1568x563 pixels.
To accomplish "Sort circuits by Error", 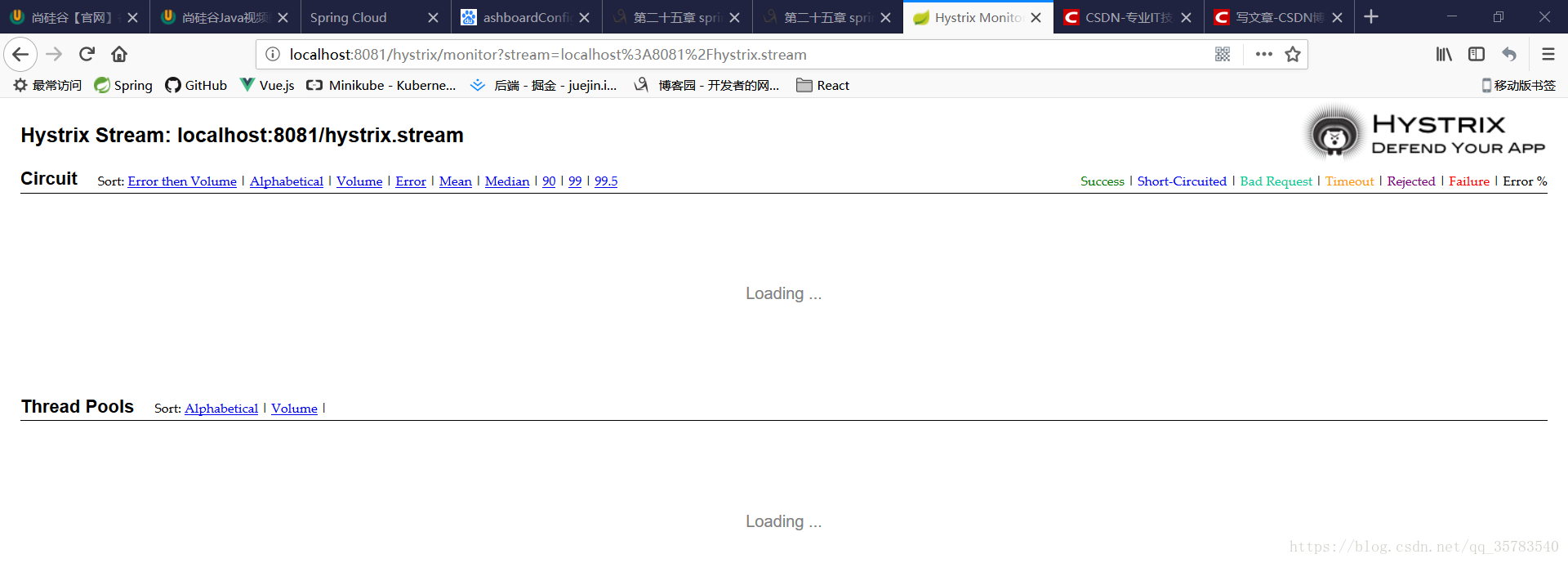I will [x=411, y=181].
